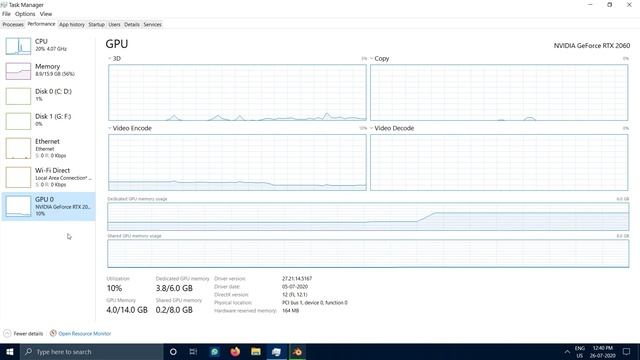Select the Ethernet entry
The width and height of the screenshot is (640, 360).
tap(49, 148)
